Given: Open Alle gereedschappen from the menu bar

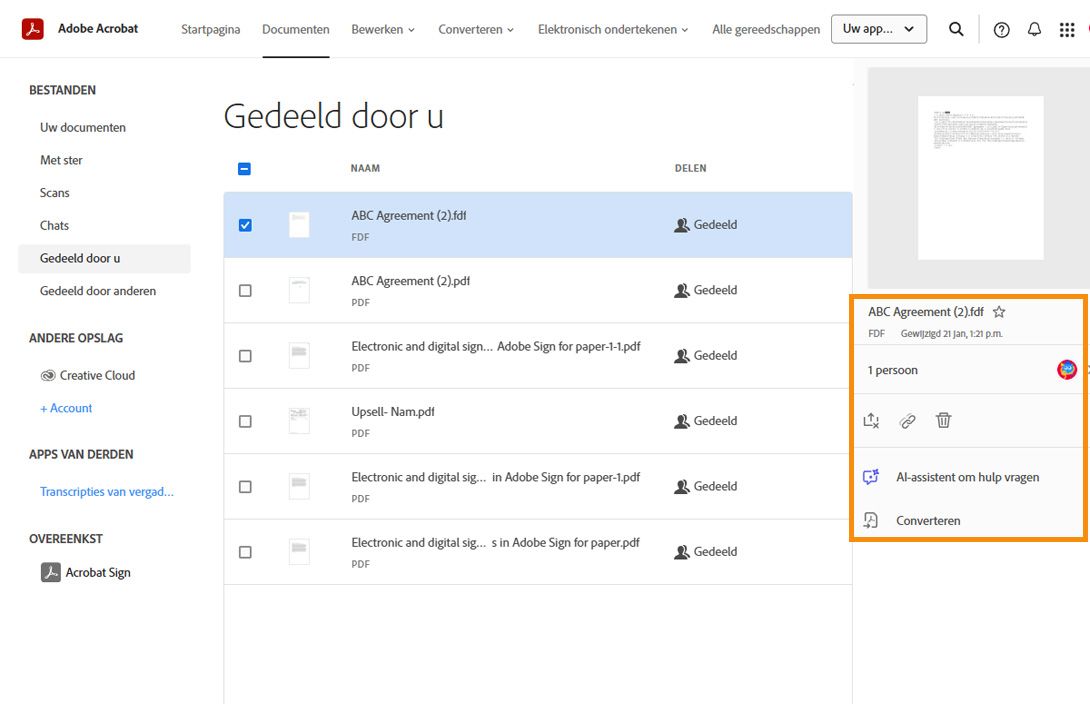Looking at the screenshot, I should coord(766,29).
